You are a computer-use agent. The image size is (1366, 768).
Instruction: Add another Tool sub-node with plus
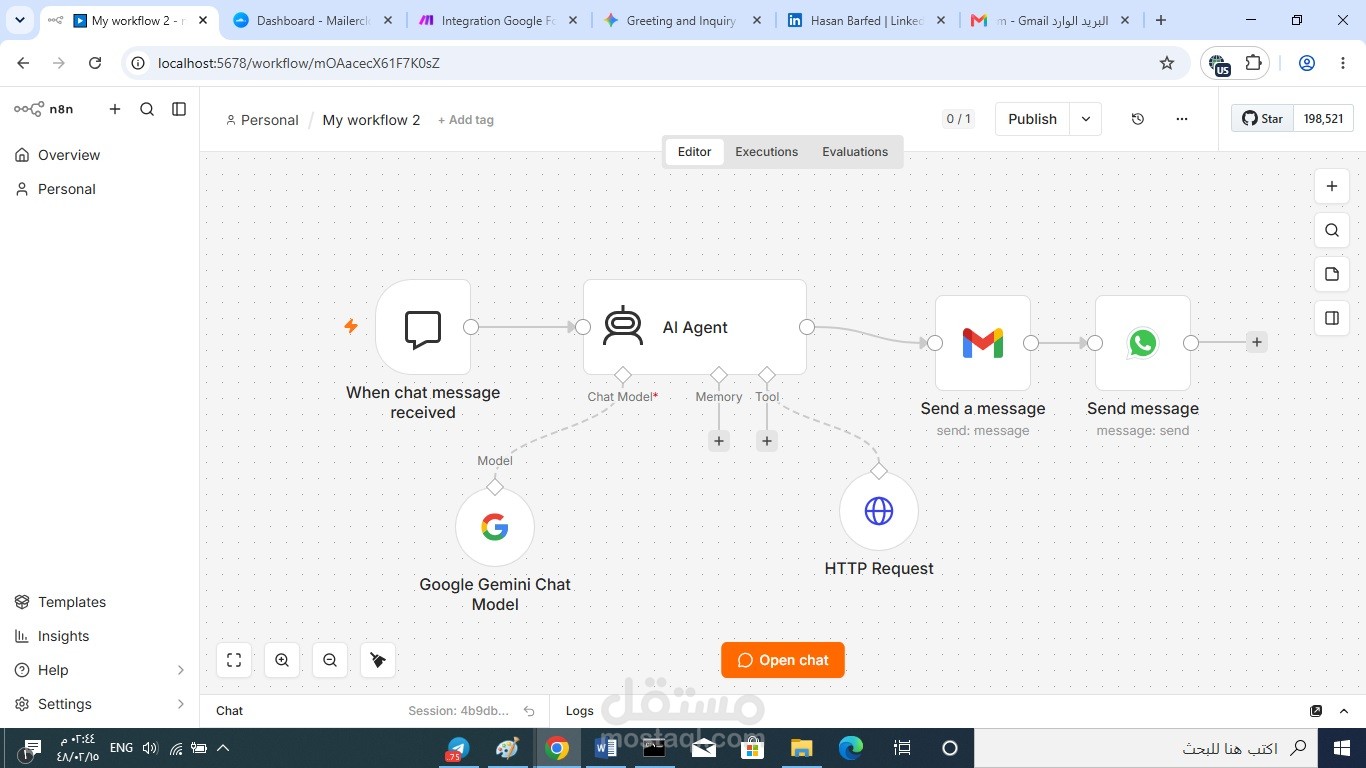tap(767, 441)
